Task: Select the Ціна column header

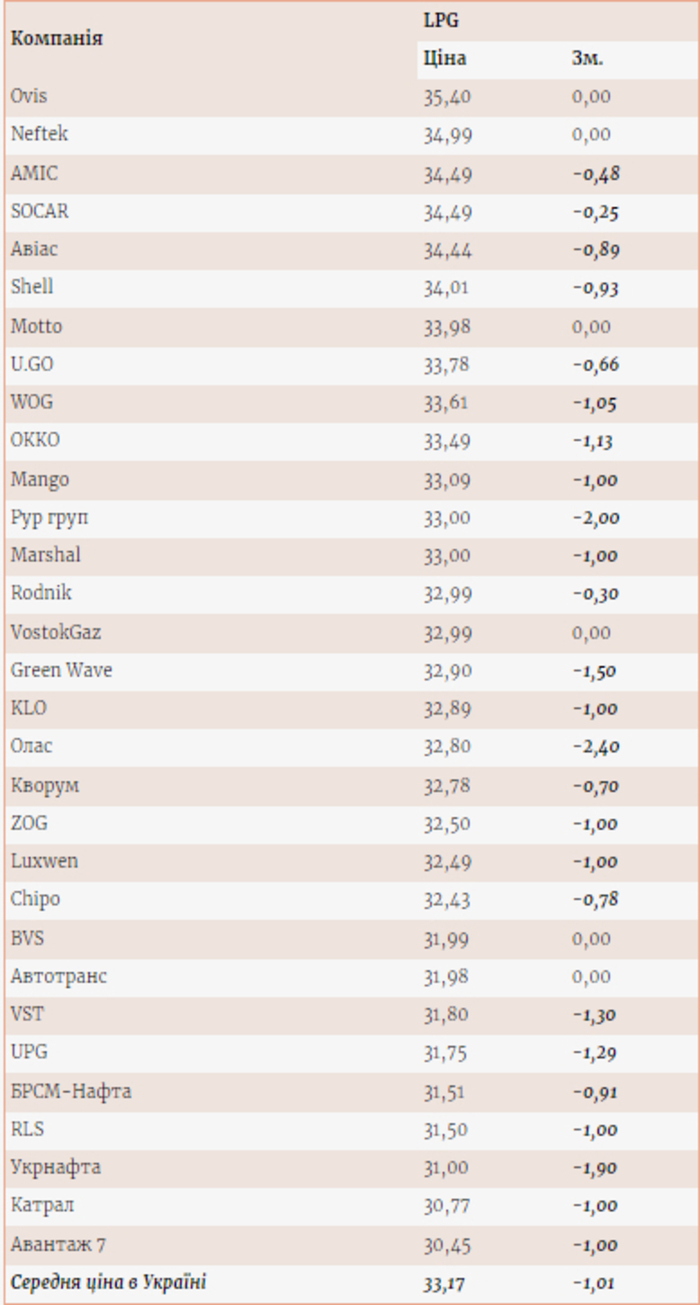Action: 444,58
